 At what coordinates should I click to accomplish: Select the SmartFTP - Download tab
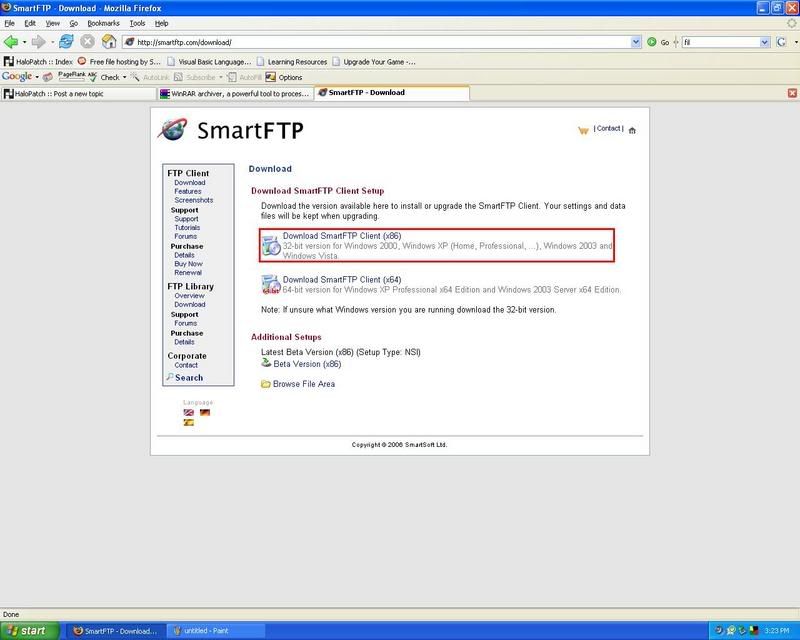coord(392,92)
